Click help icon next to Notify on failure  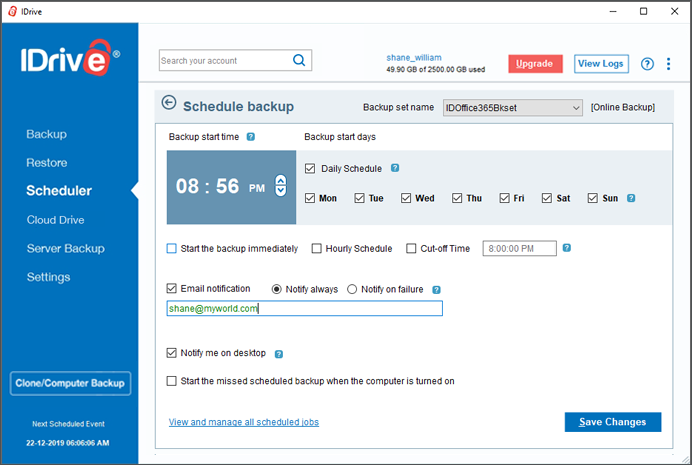coord(436,290)
